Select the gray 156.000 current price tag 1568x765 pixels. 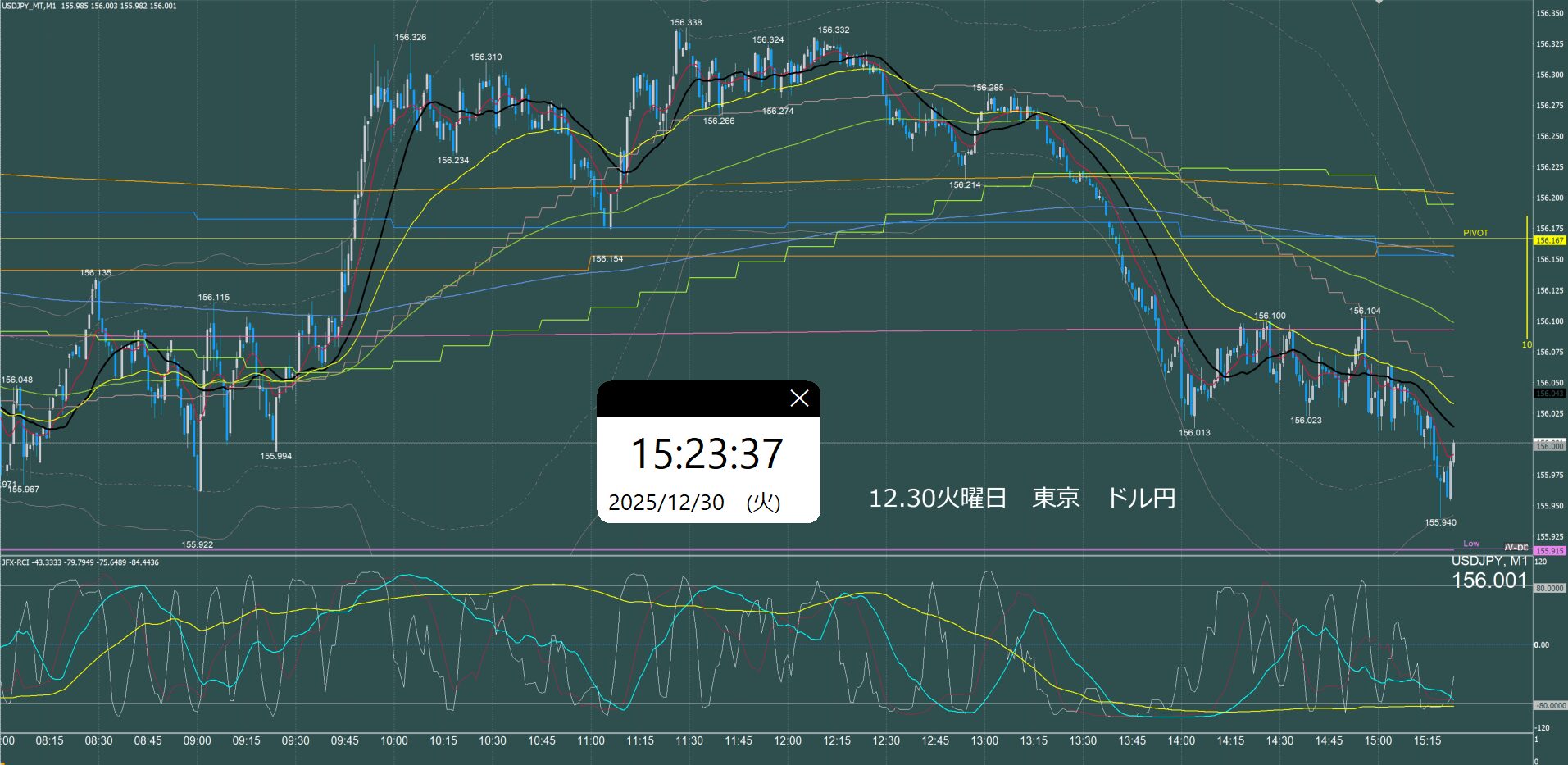tap(1549, 446)
